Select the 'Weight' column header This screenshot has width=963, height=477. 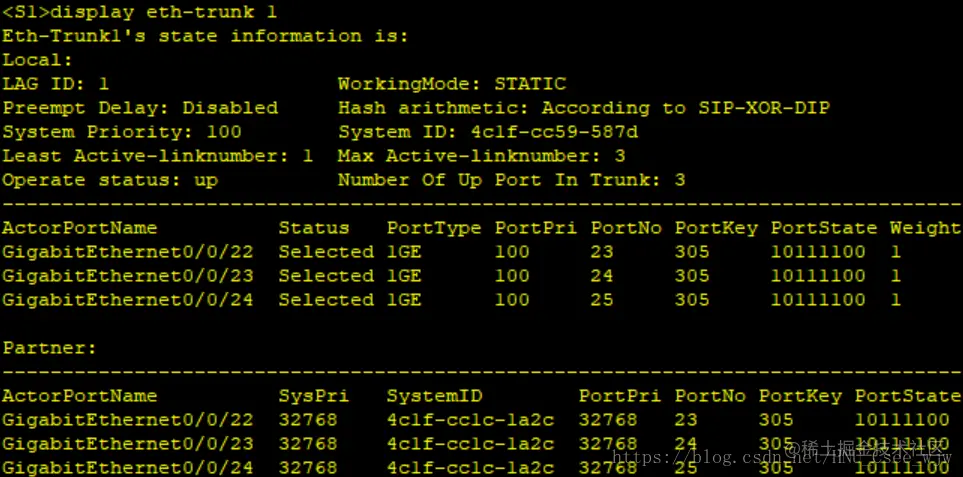[925, 228]
